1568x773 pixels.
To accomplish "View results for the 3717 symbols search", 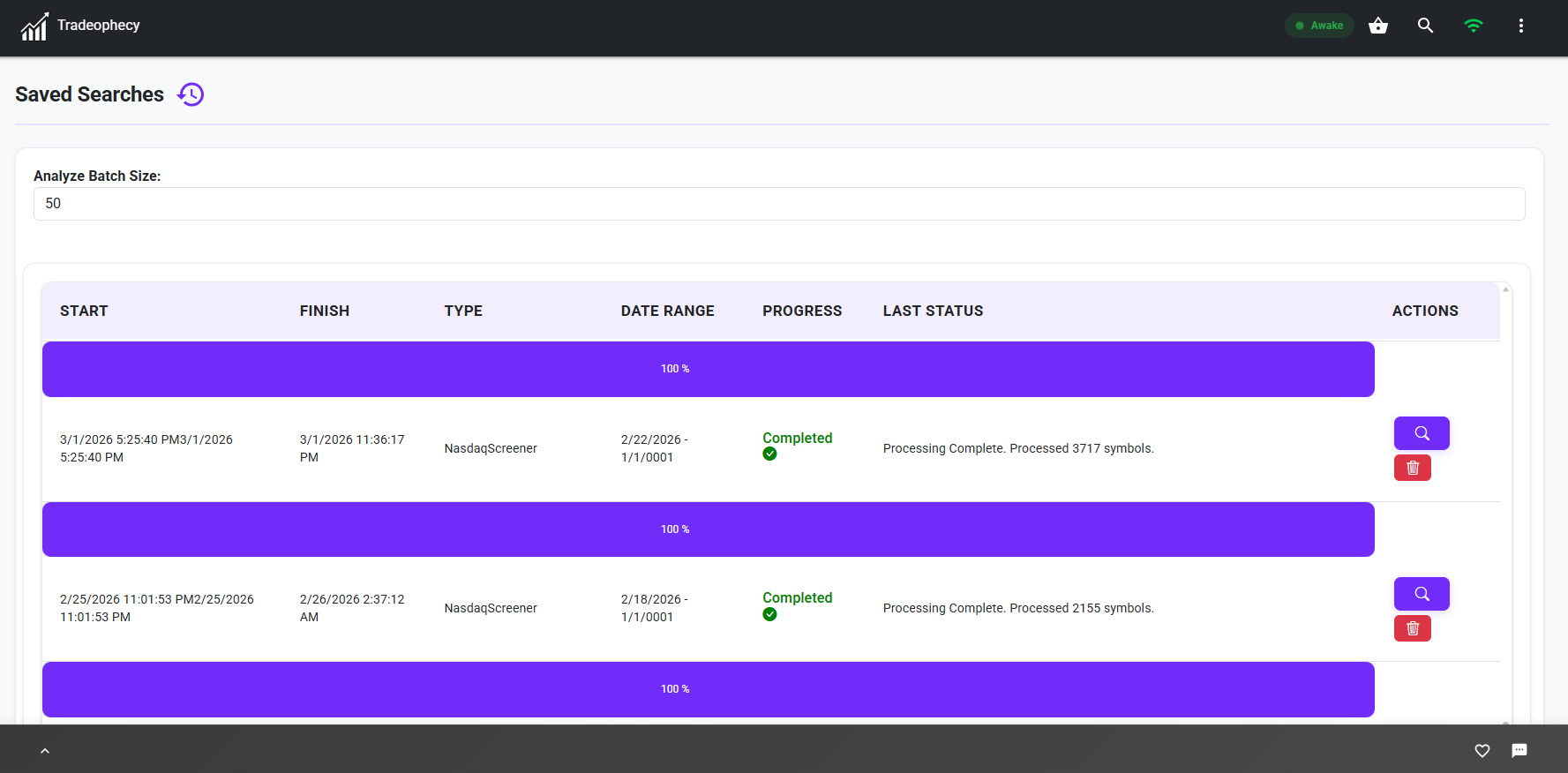I will pyautogui.click(x=1421, y=433).
